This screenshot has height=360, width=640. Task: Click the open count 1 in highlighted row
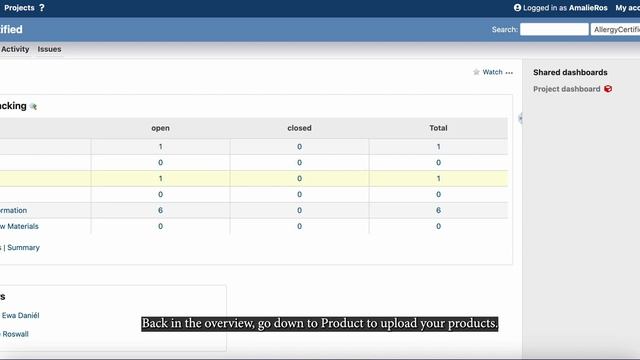(160, 178)
